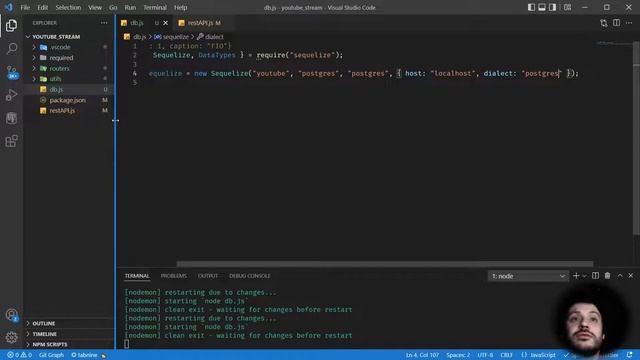Change file encoding UTF-8
Screen dimensions: 640x360
pyautogui.click(x=485, y=355)
